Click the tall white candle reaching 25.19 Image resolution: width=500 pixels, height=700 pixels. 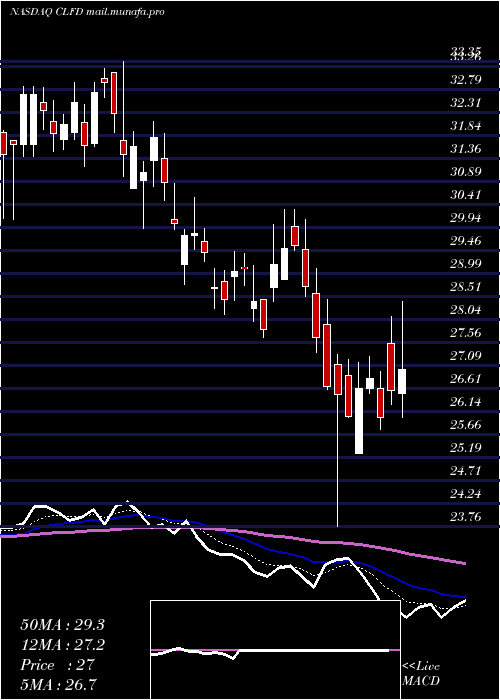coord(359,421)
